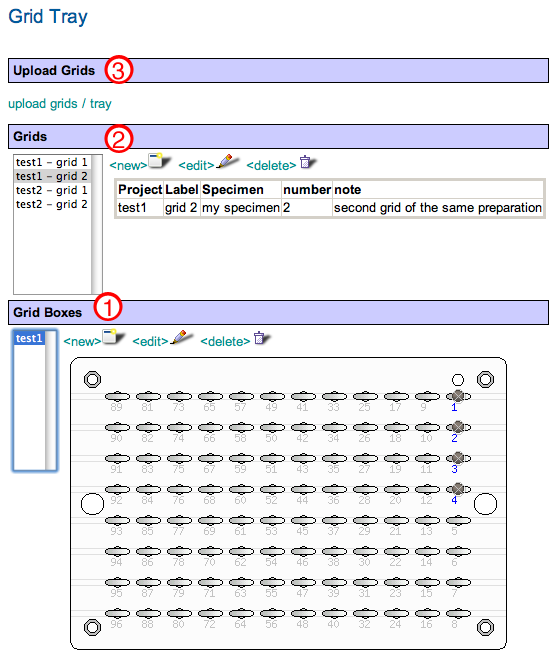Click the <delete> link under Grids
Screen dimensions: 559x657
point(271,166)
